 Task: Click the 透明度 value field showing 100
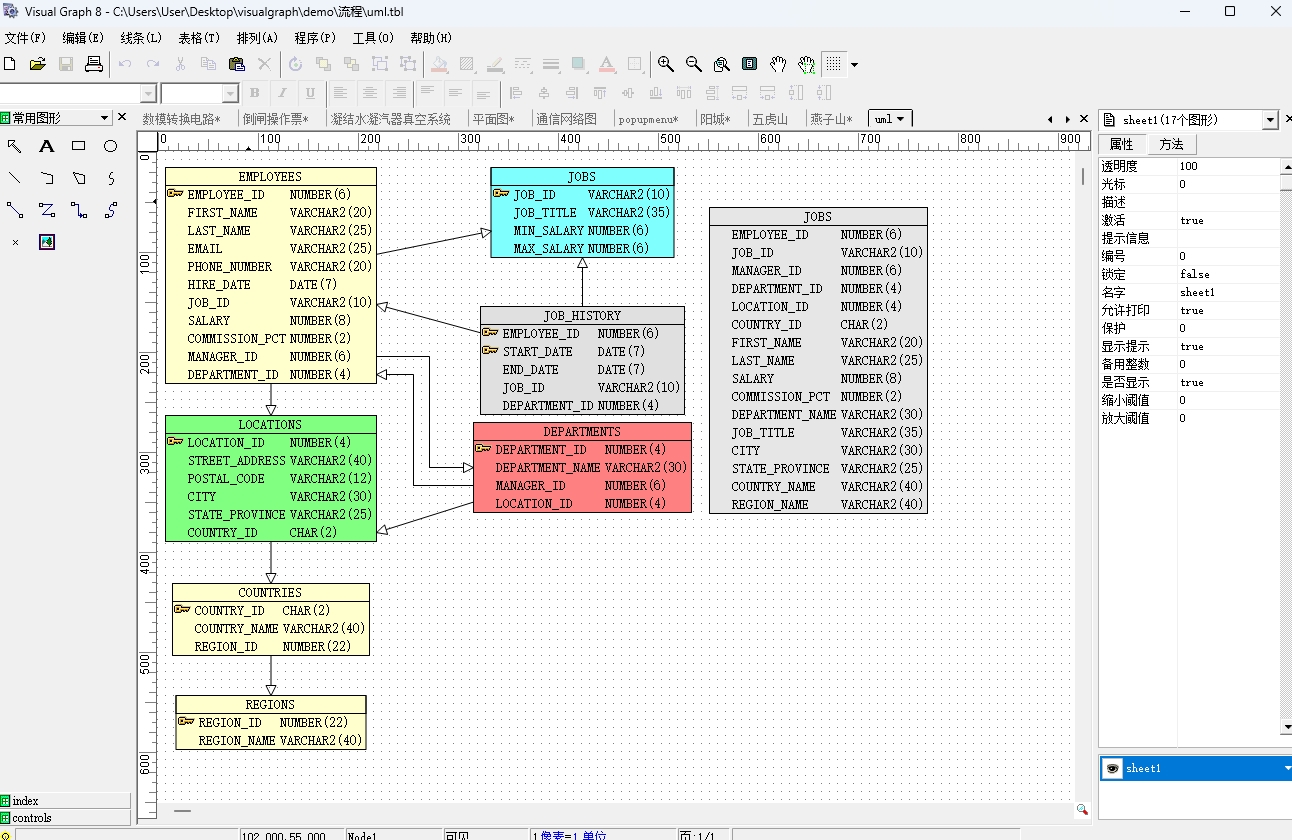pyautogui.click(x=1228, y=166)
